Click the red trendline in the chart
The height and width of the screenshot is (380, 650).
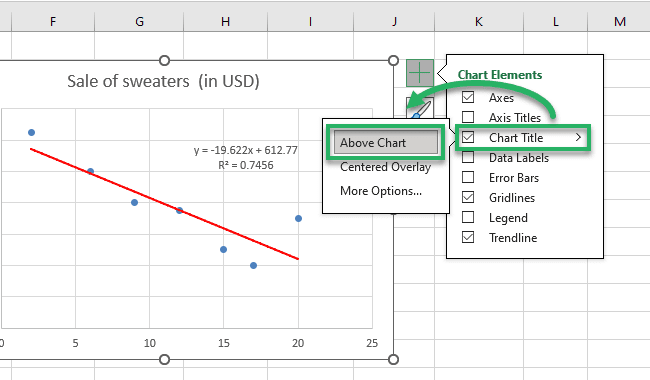pyautogui.click(x=165, y=204)
